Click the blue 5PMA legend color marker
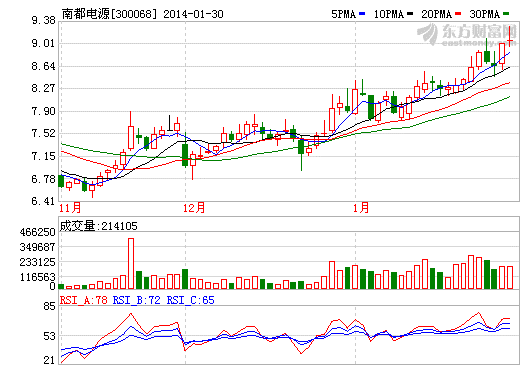The height and width of the screenshot is (365, 520). pos(362,14)
